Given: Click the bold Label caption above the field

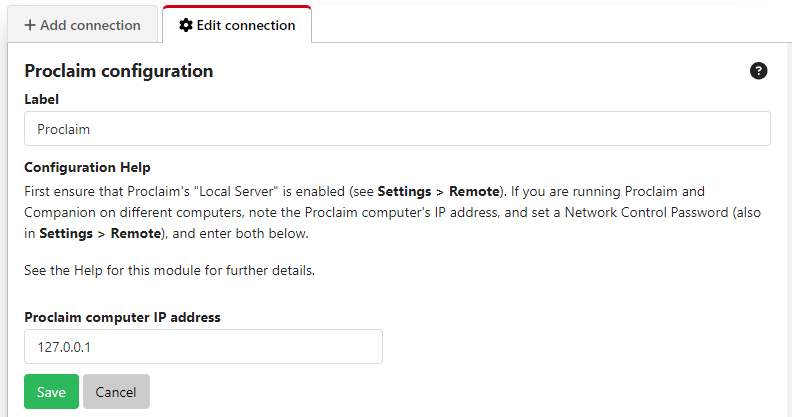Looking at the screenshot, I should click(x=41, y=99).
